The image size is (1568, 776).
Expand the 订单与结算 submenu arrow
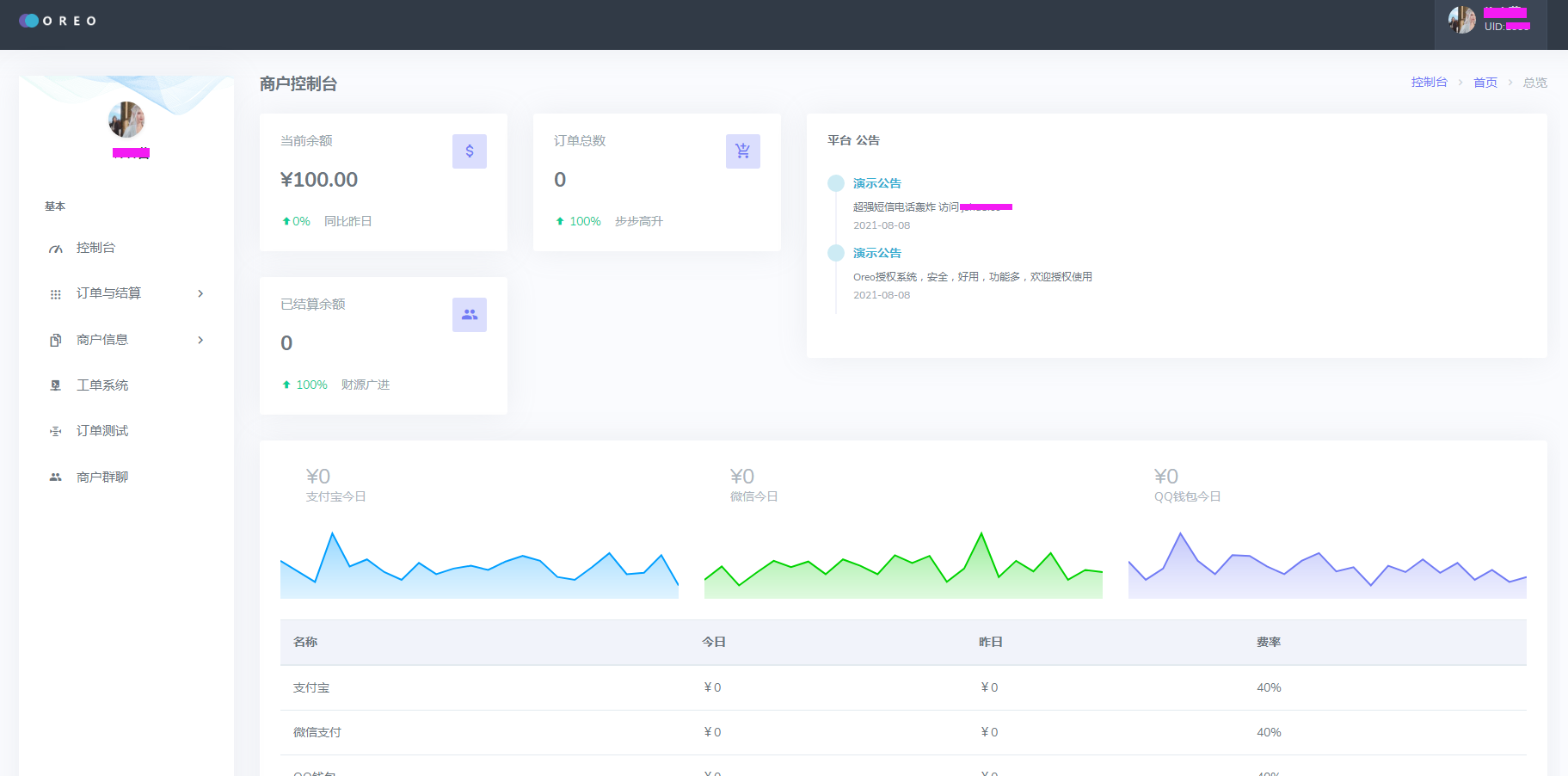coord(200,293)
